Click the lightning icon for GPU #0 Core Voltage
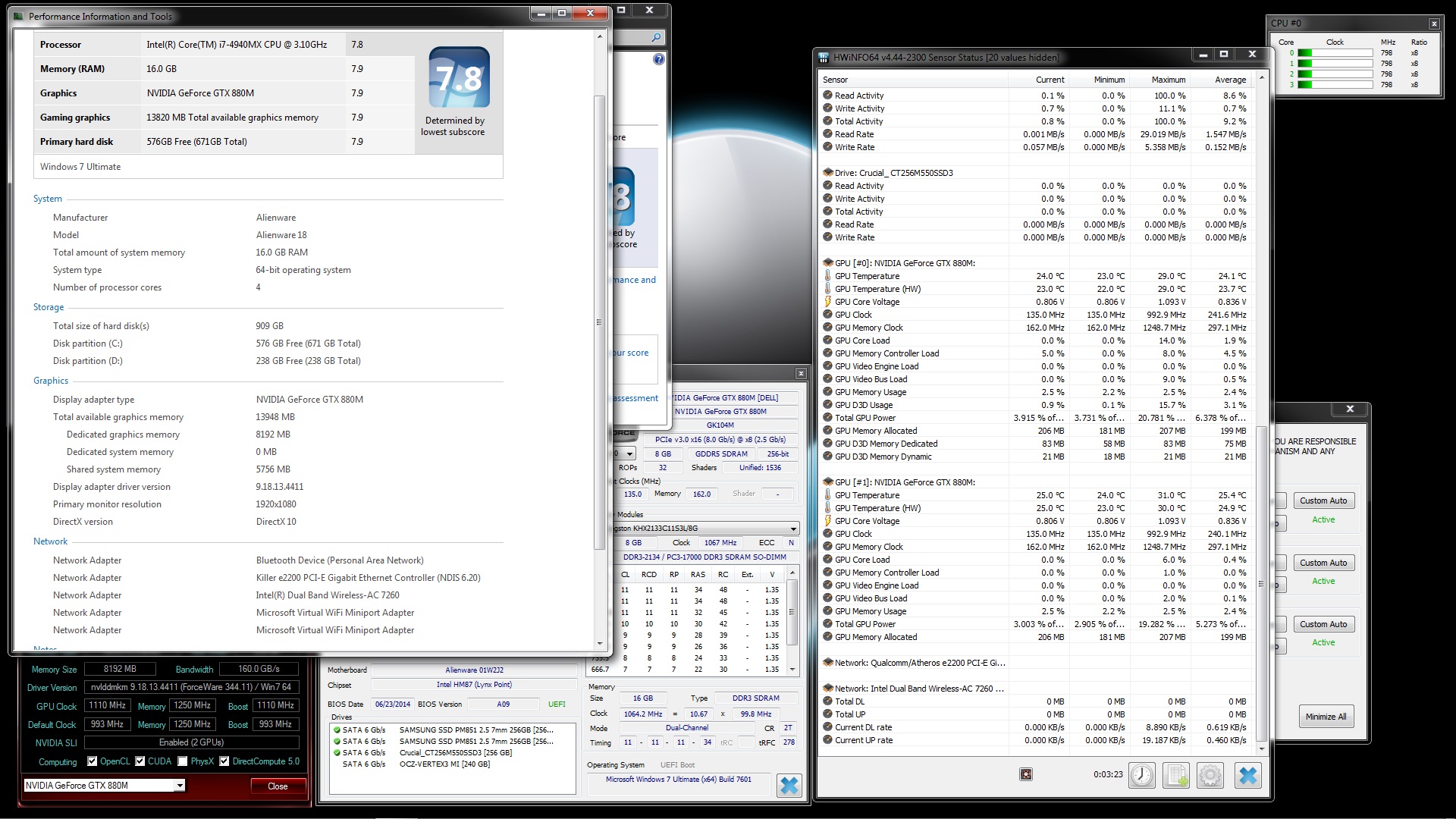 [x=827, y=302]
